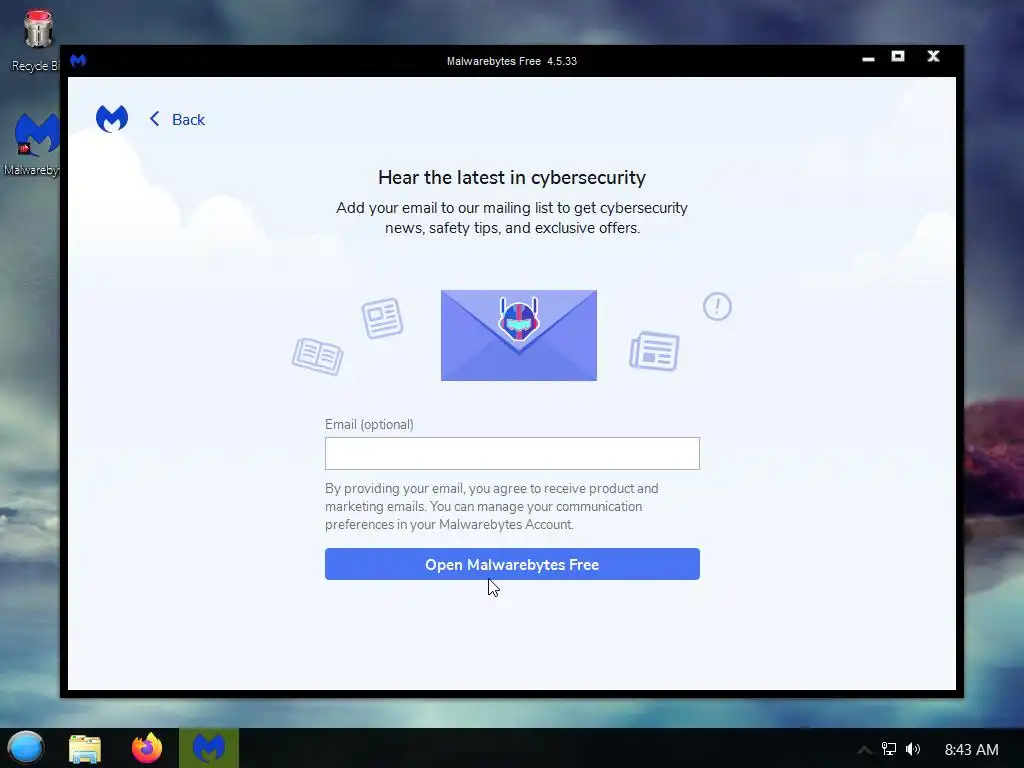Launch Firefox from the taskbar

tap(147, 748)
